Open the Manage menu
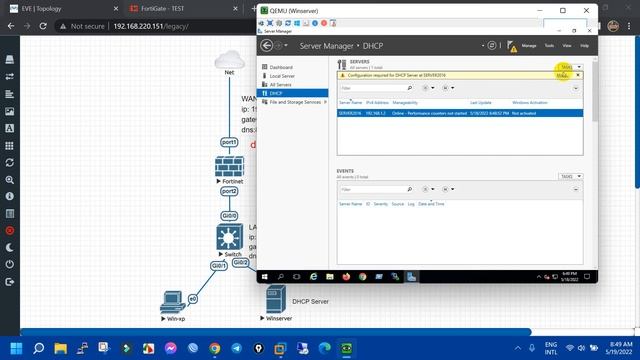 click(x=529, y=46)
